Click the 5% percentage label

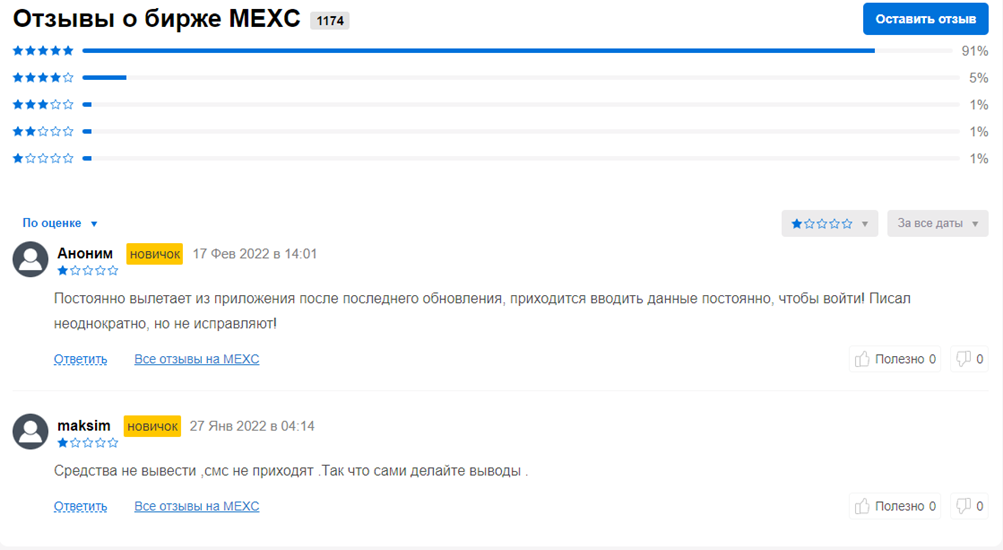click(x=979, y=78)
